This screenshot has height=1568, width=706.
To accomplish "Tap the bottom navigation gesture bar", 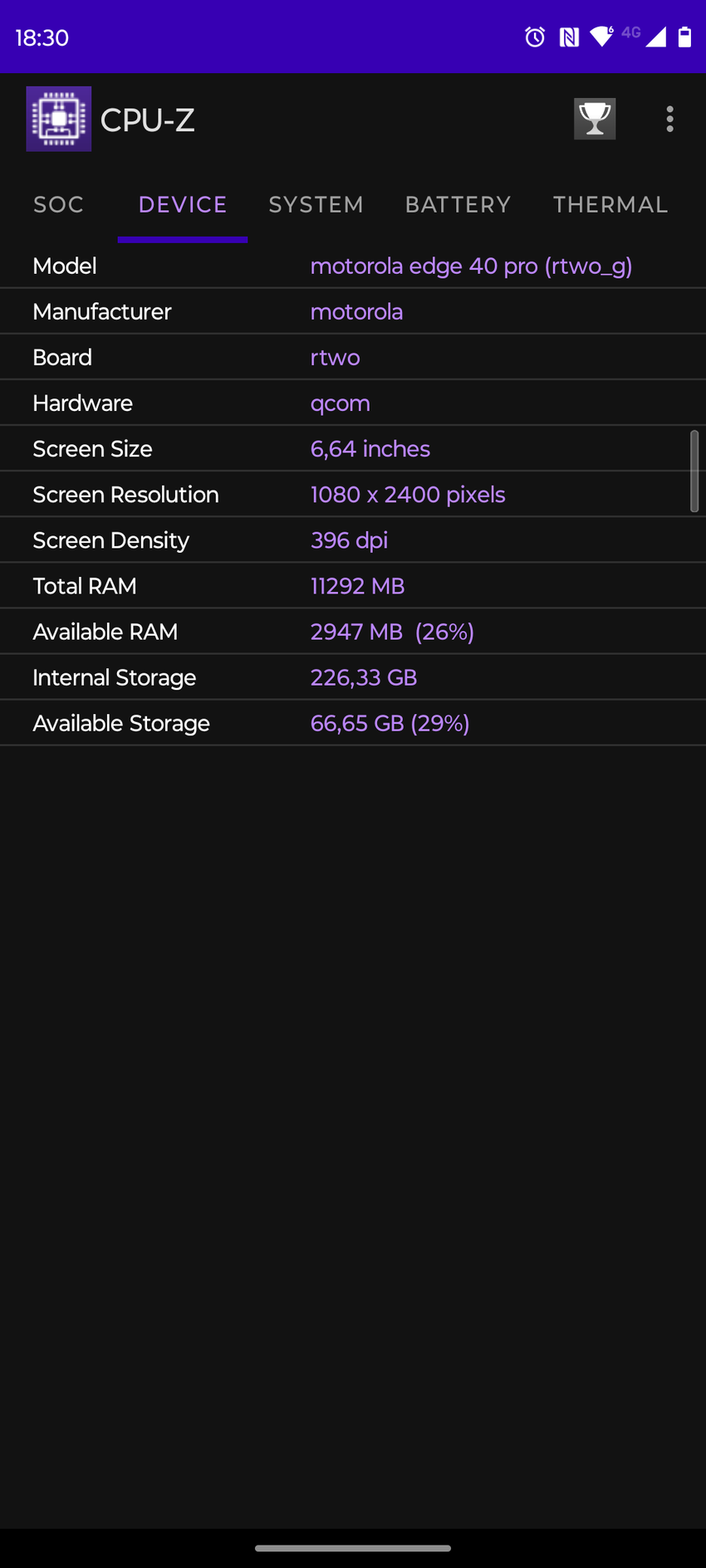I will 353,1548.
